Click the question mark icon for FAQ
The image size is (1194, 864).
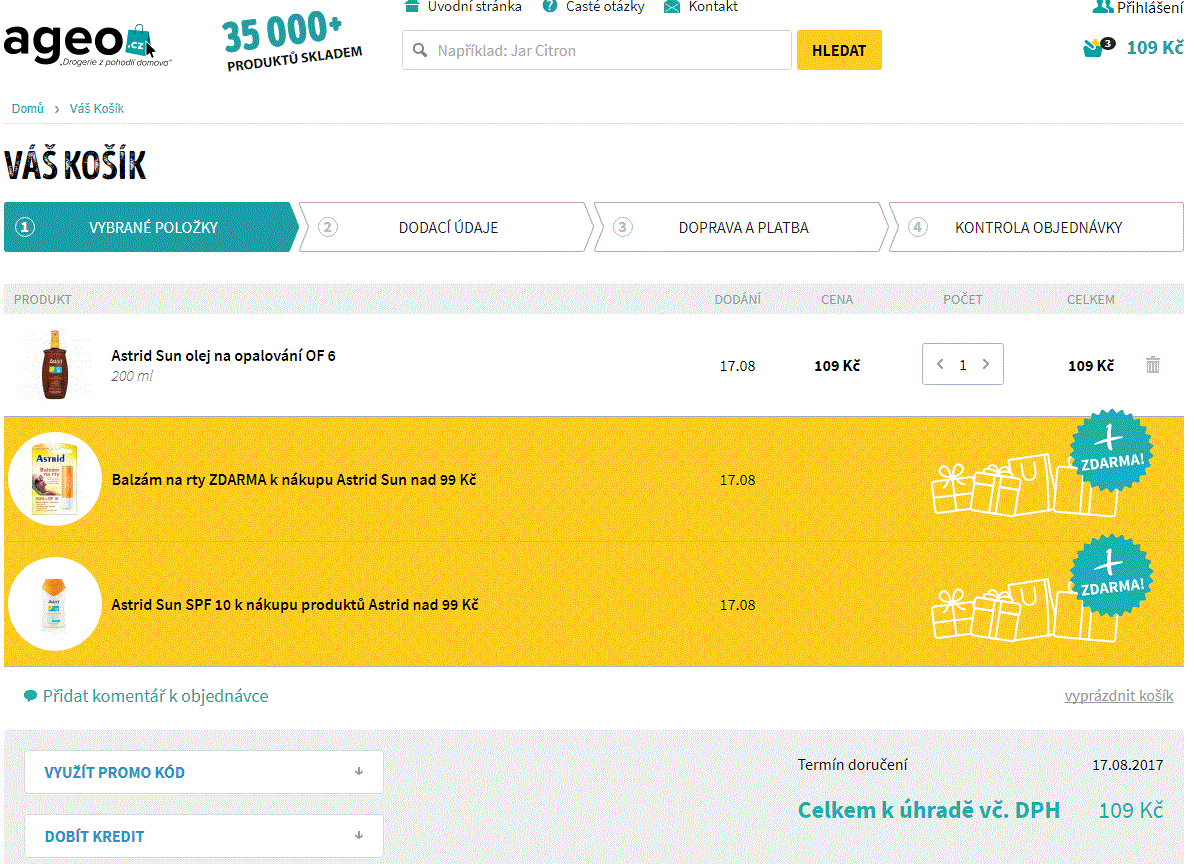(x=550, y=7)
